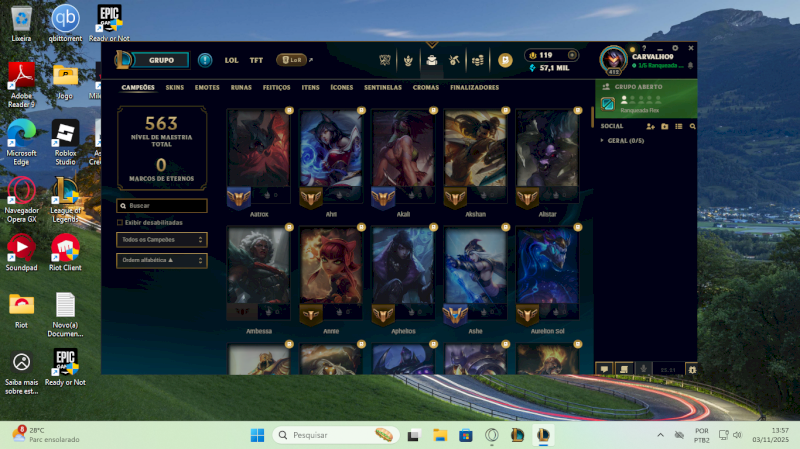Enable Exibir desabilitadas checkbox
The width and height of the screenshot is (800, 449).
point(120,222)
